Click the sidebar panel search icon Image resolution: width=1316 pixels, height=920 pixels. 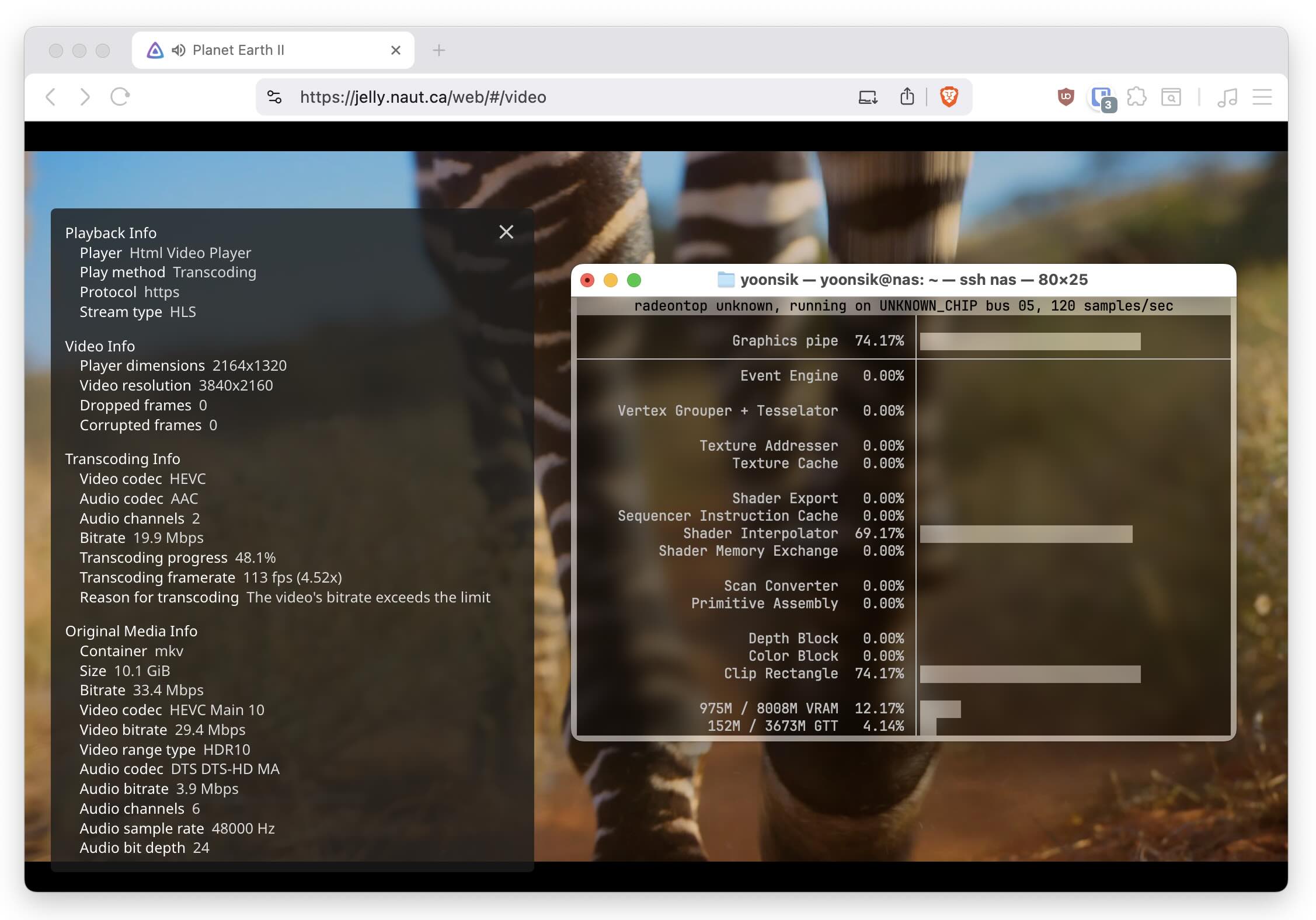point(1171,97)
